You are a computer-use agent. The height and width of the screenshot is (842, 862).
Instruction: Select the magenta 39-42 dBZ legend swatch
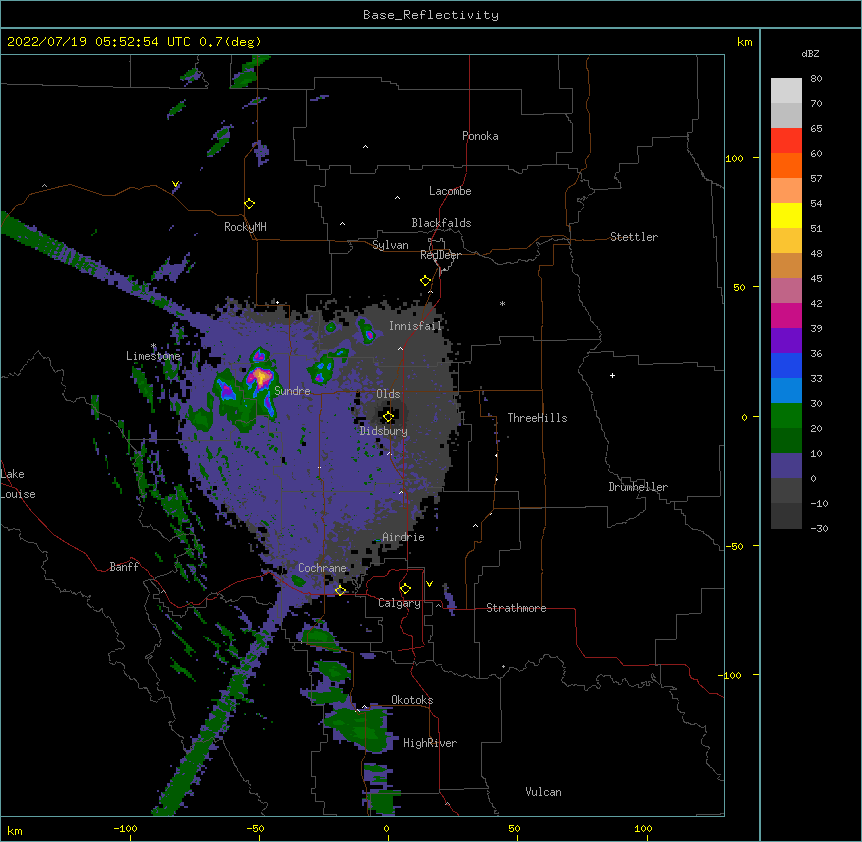(x=786, y=316)
